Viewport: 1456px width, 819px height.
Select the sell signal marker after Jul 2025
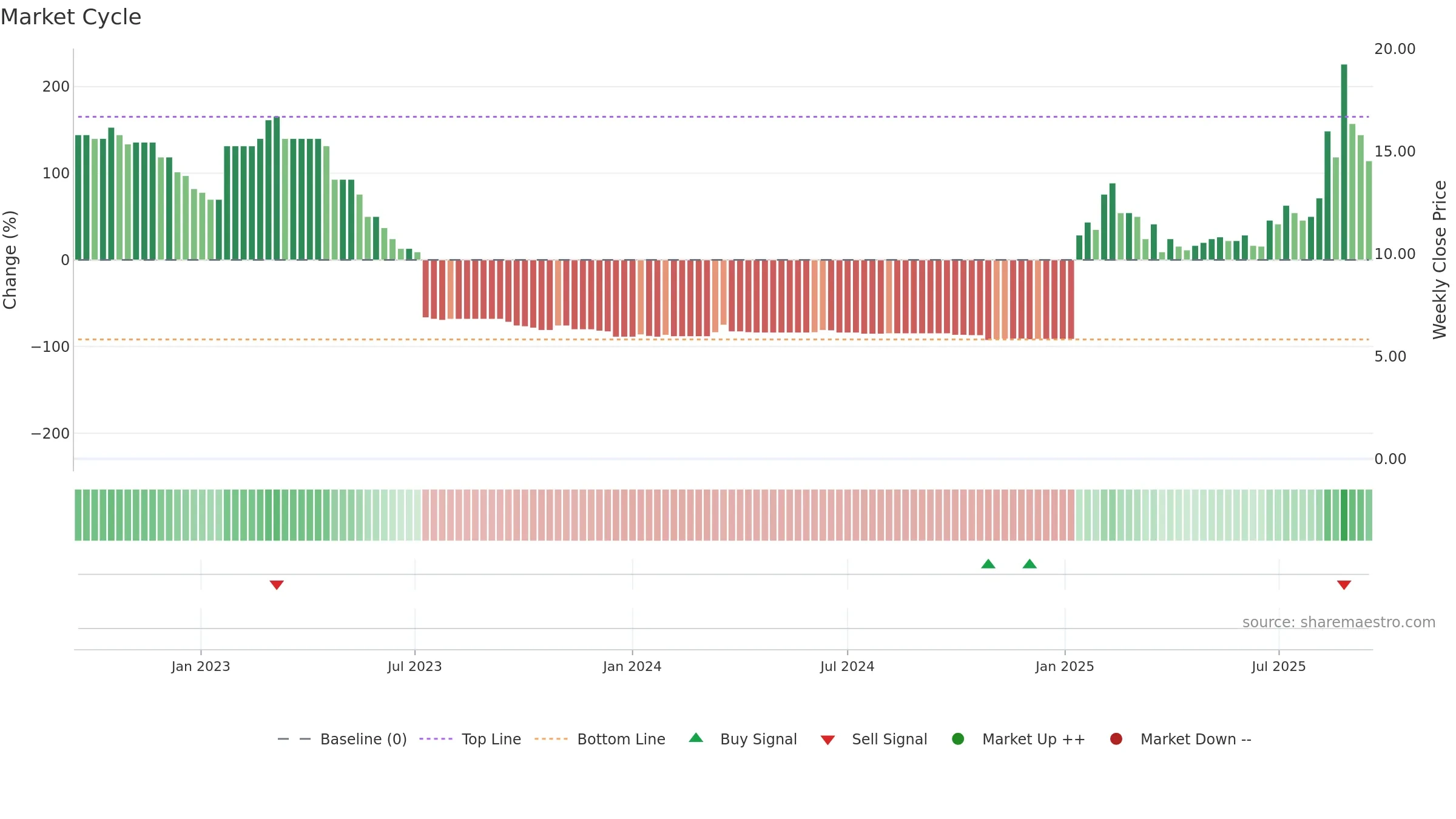point(1344,585)
